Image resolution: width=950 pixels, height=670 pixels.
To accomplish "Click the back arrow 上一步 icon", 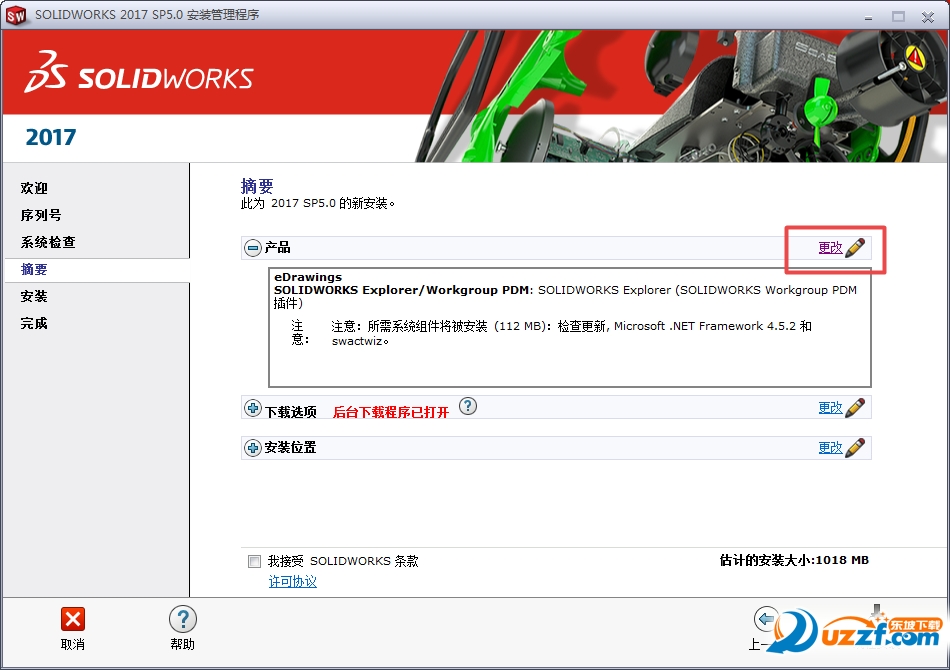I will 765,619.
